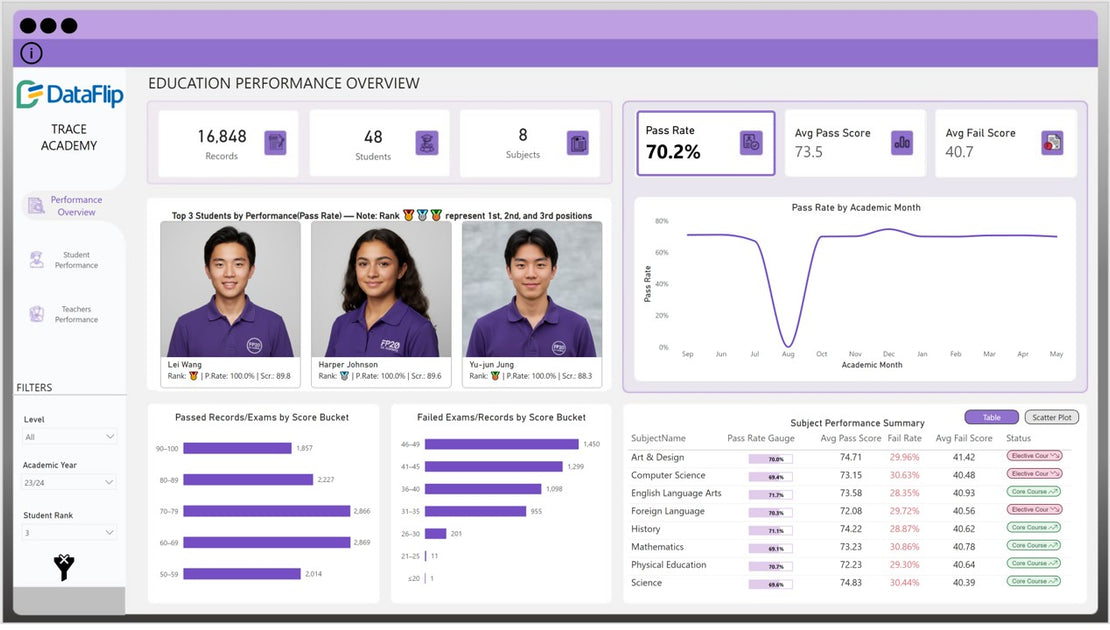Click English Language Arts status badge
The image size is (1110, 630).
pyautogui.click(x=1034, y=491)
